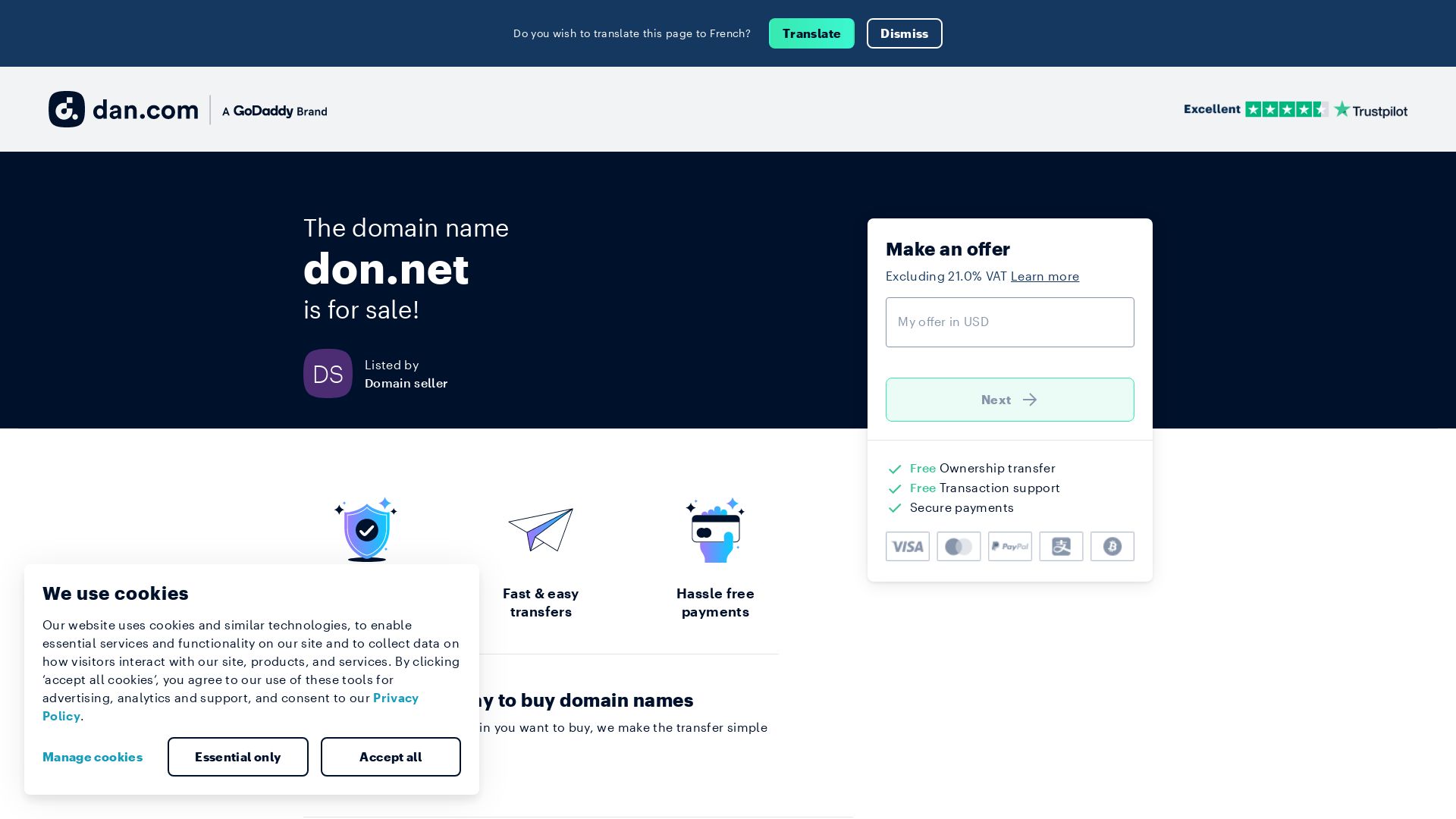The height and width of the screenshot is (819, 1456).
Task: Toggle ownership transfer free checkbox
Action: 895,468
